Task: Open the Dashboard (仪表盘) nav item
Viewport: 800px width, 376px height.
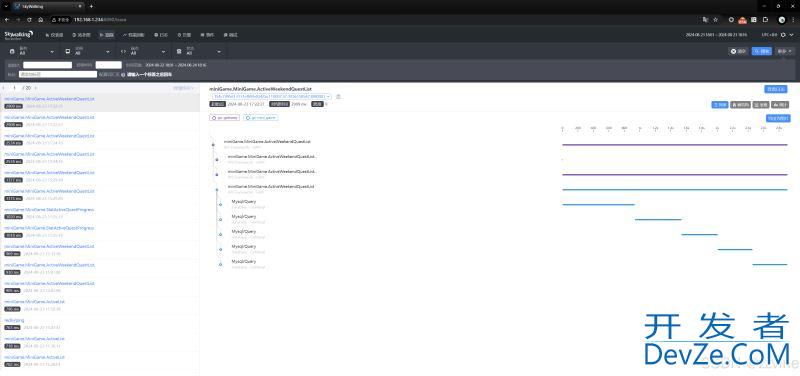Action: coord(55,35)
